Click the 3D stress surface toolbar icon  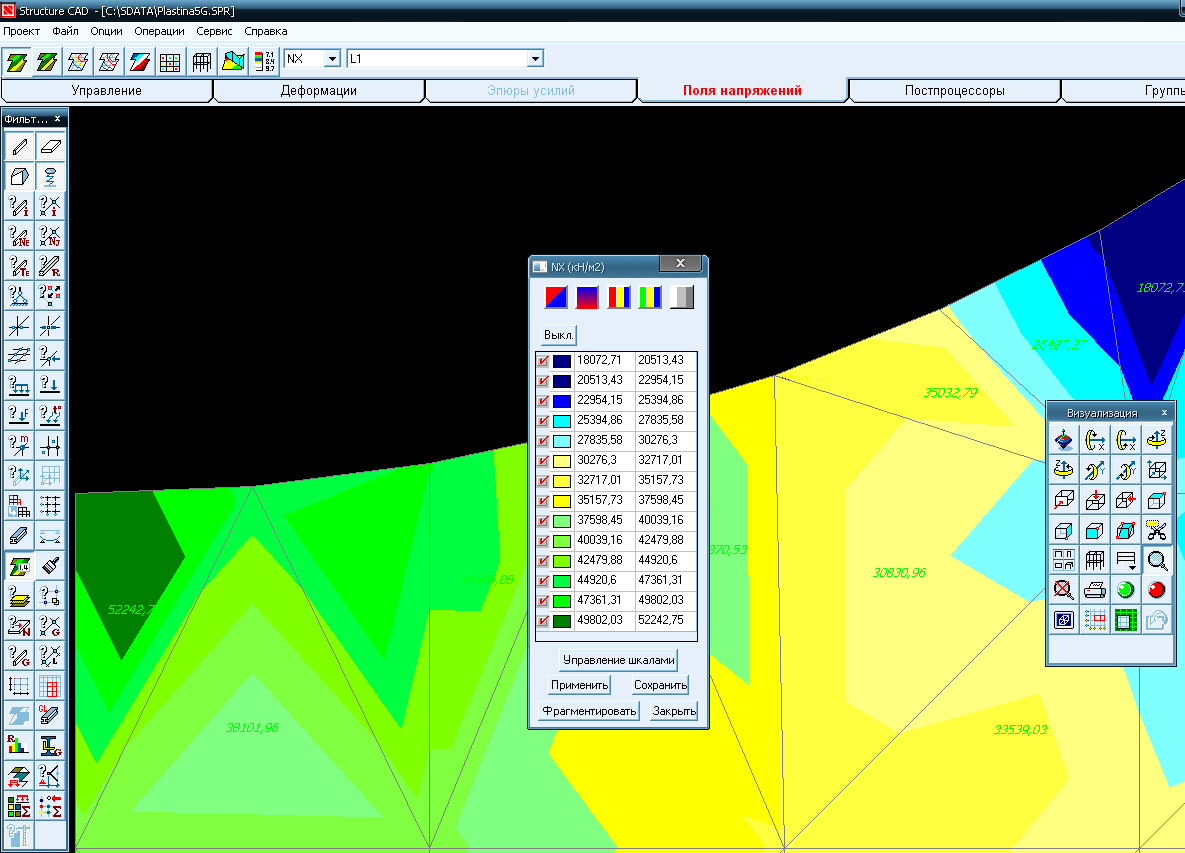[x=233, y=61]
